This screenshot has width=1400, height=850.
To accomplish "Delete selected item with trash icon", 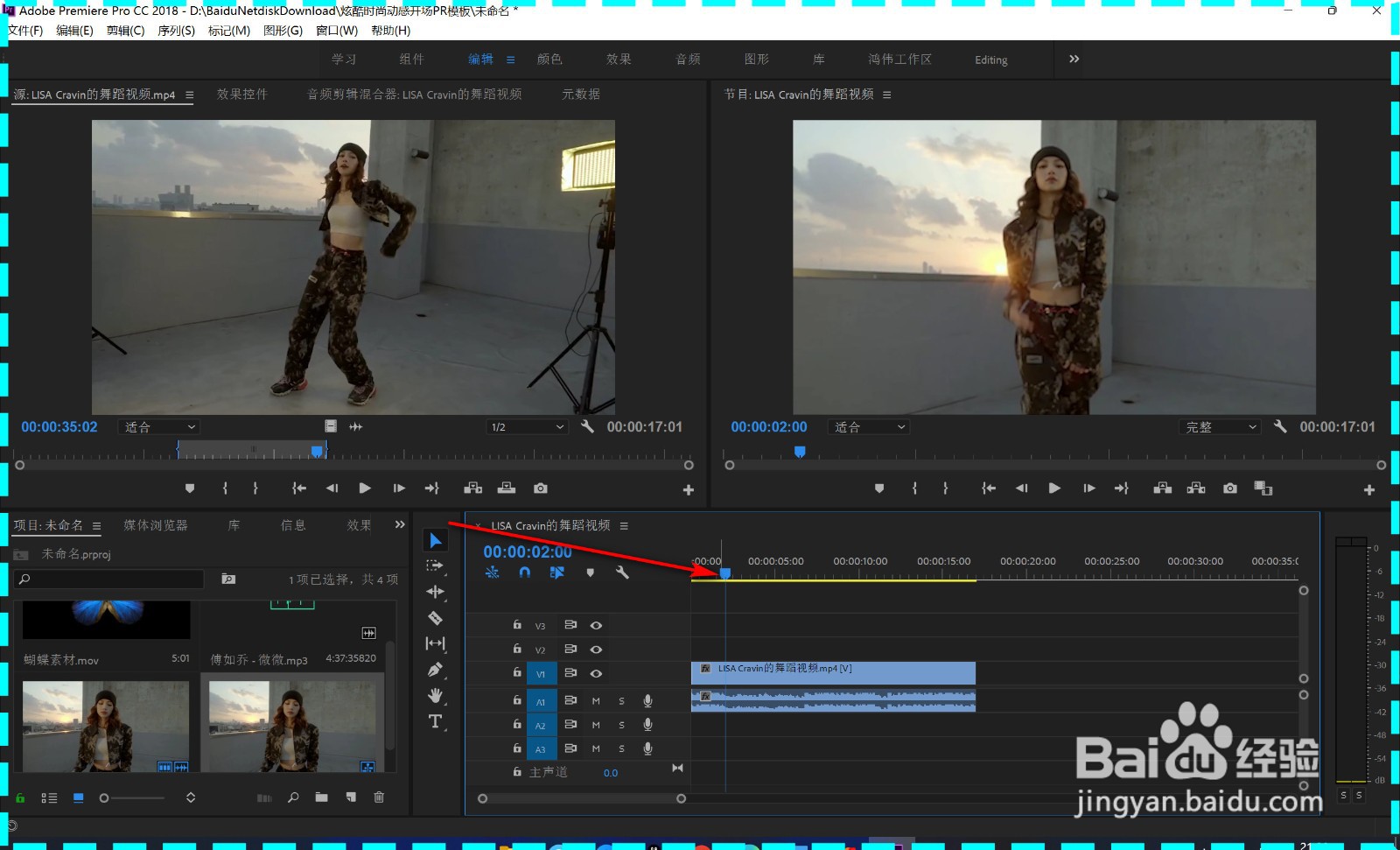I will click(379, 797).
